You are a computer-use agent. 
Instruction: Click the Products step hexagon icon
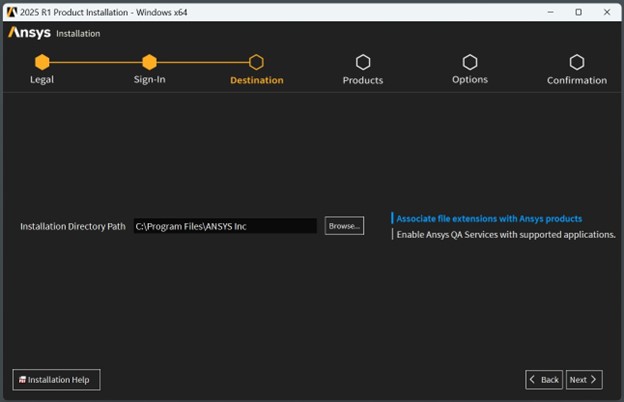point(363,62)
